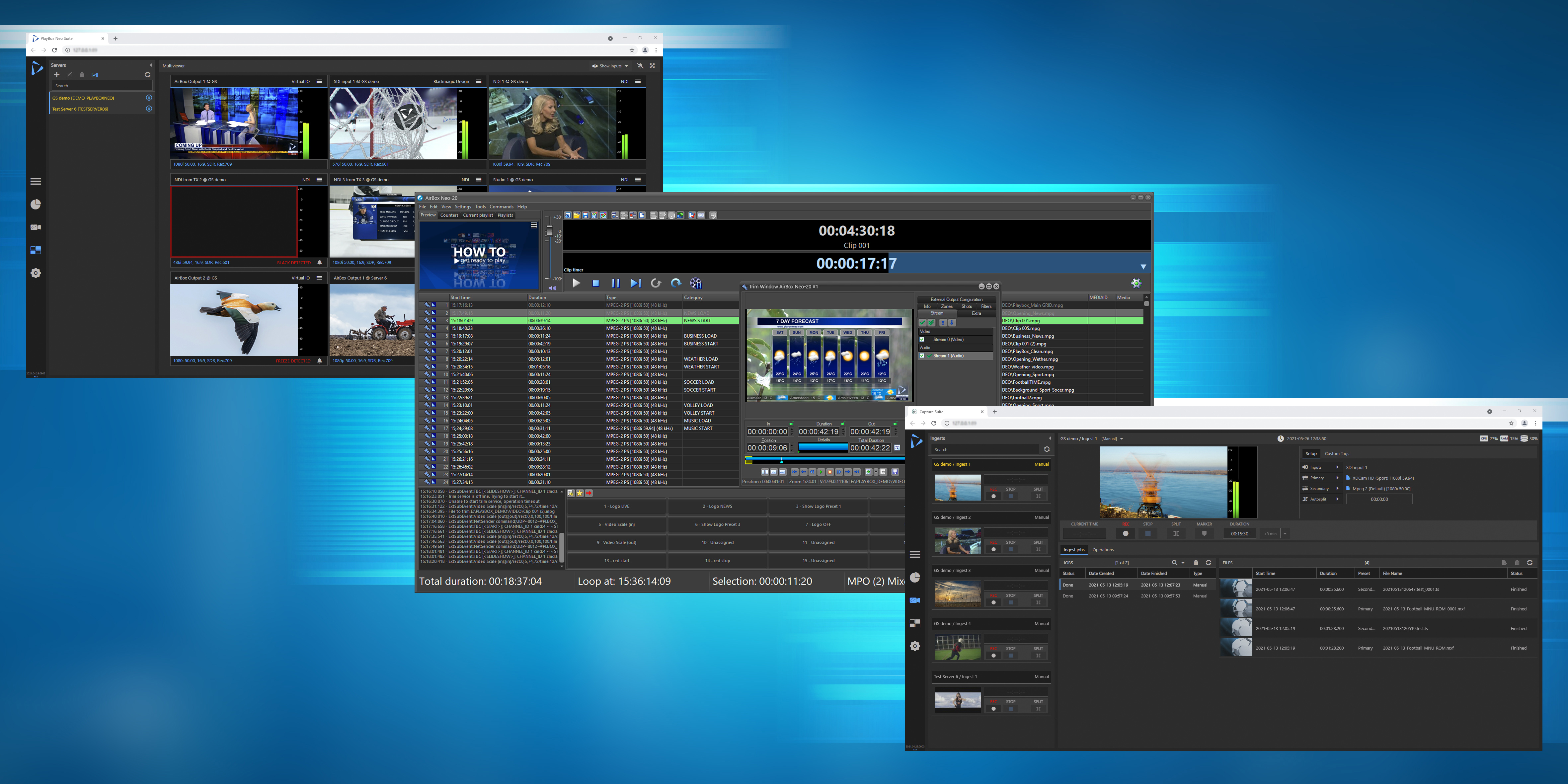Click the Play button in AirBox
Viewport: 1568px width, 784px height.
(576, 283)
